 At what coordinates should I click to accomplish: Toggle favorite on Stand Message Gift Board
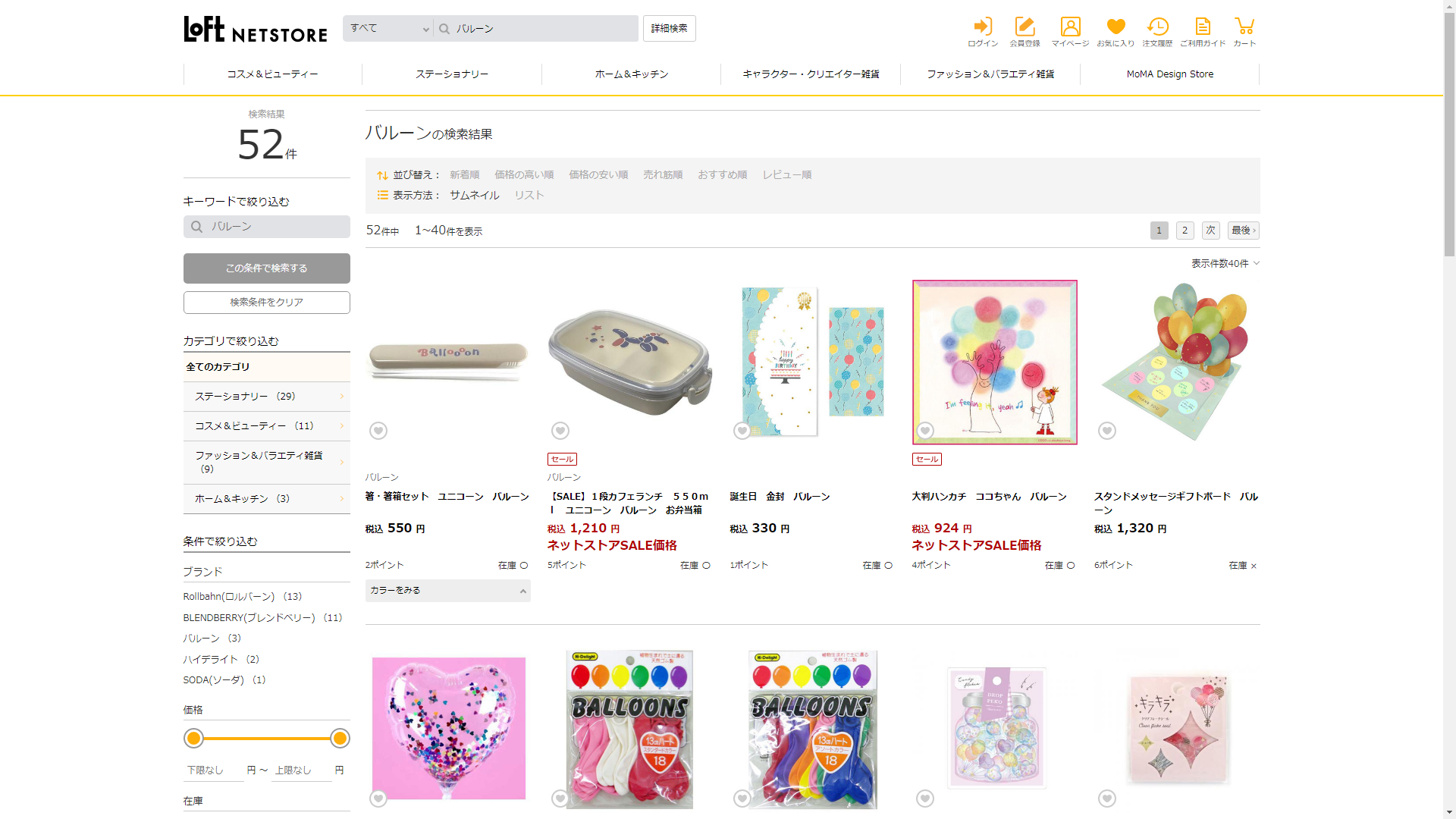1107,431
